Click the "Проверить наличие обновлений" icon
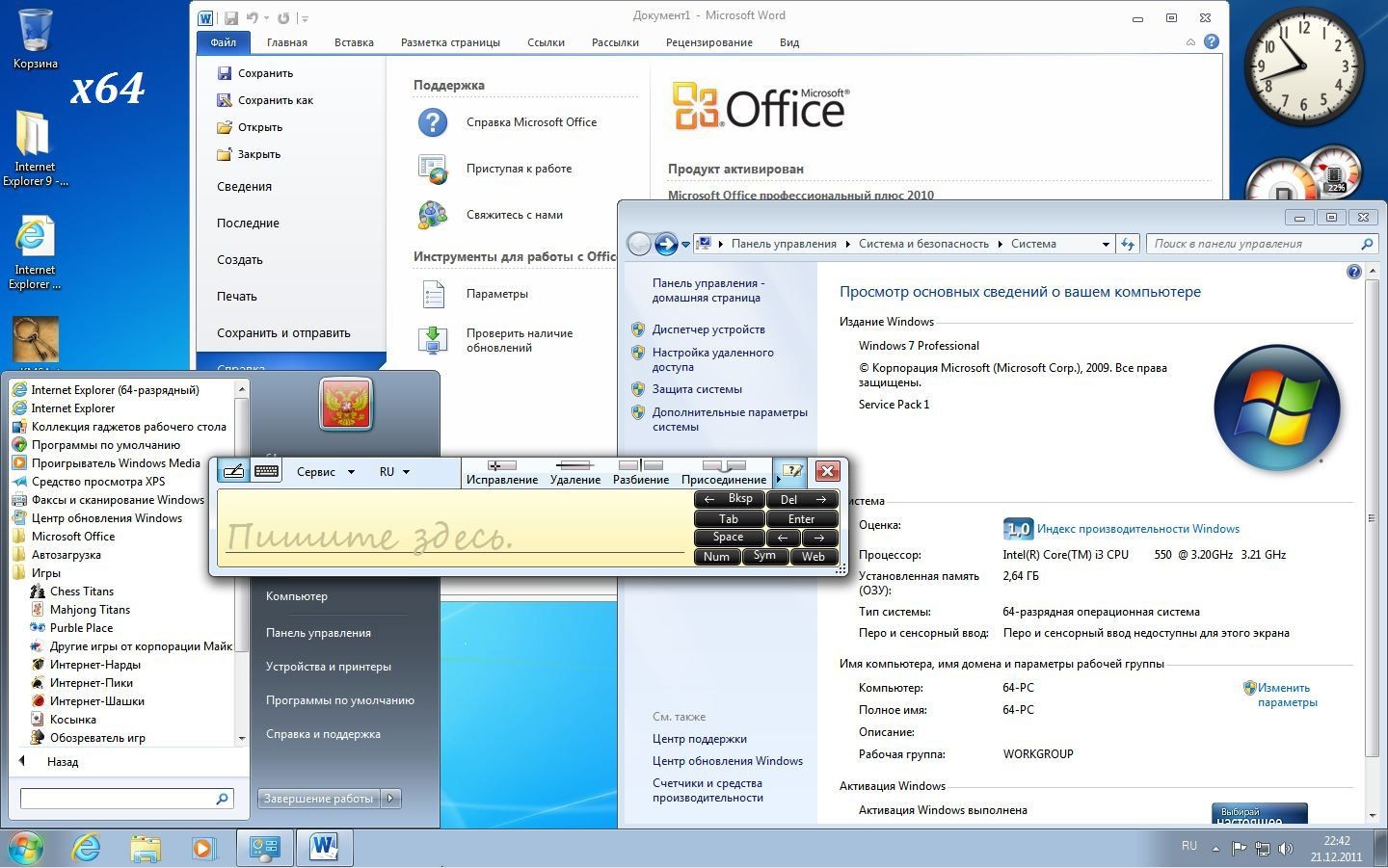Viewport: 1388px width, 868px height. pos(433,340)
